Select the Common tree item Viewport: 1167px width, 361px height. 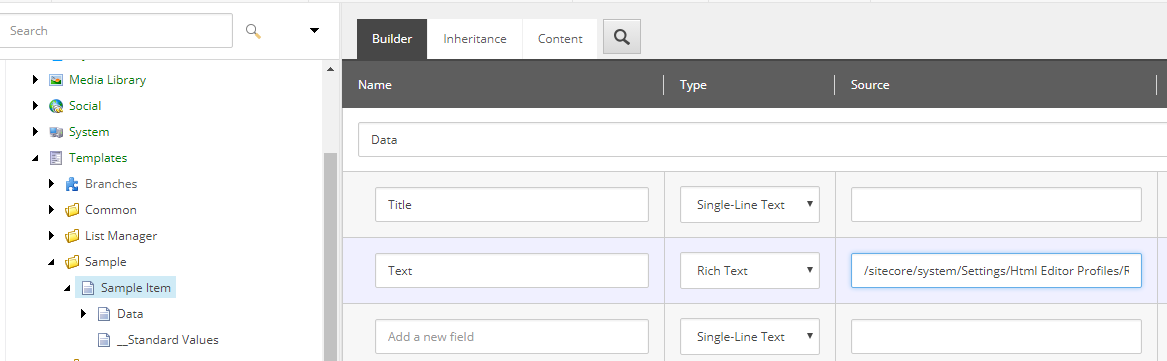111,210
